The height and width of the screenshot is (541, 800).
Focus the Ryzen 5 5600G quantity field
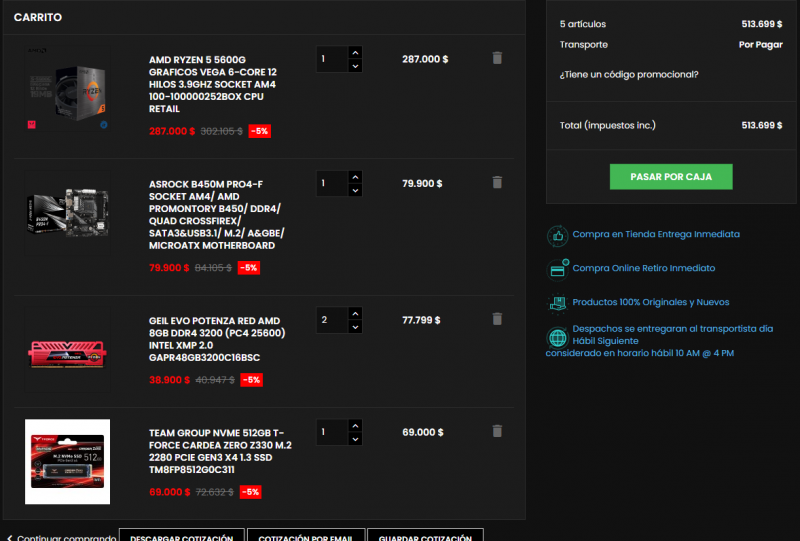point(332,59)
